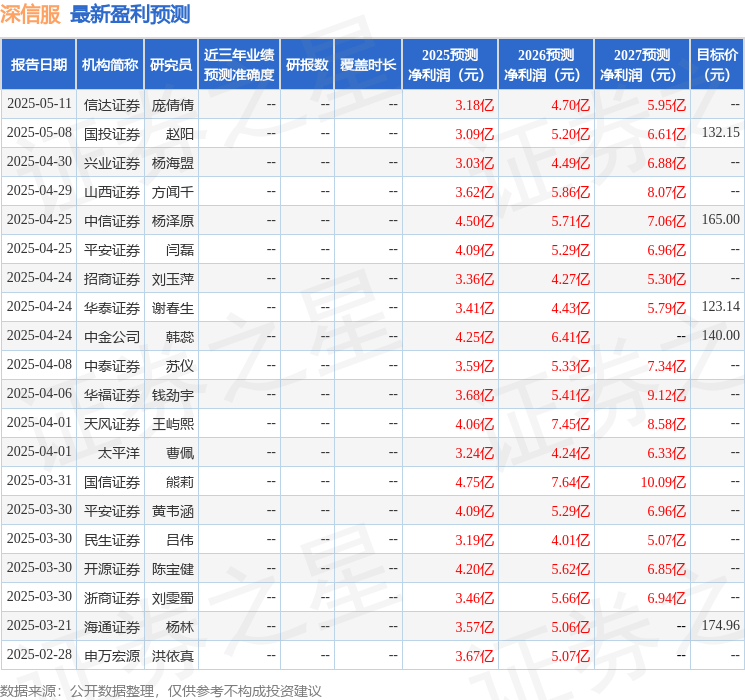Click the 目标价 column header
This screenshot has height=700, width=745.
coord(717,65)
